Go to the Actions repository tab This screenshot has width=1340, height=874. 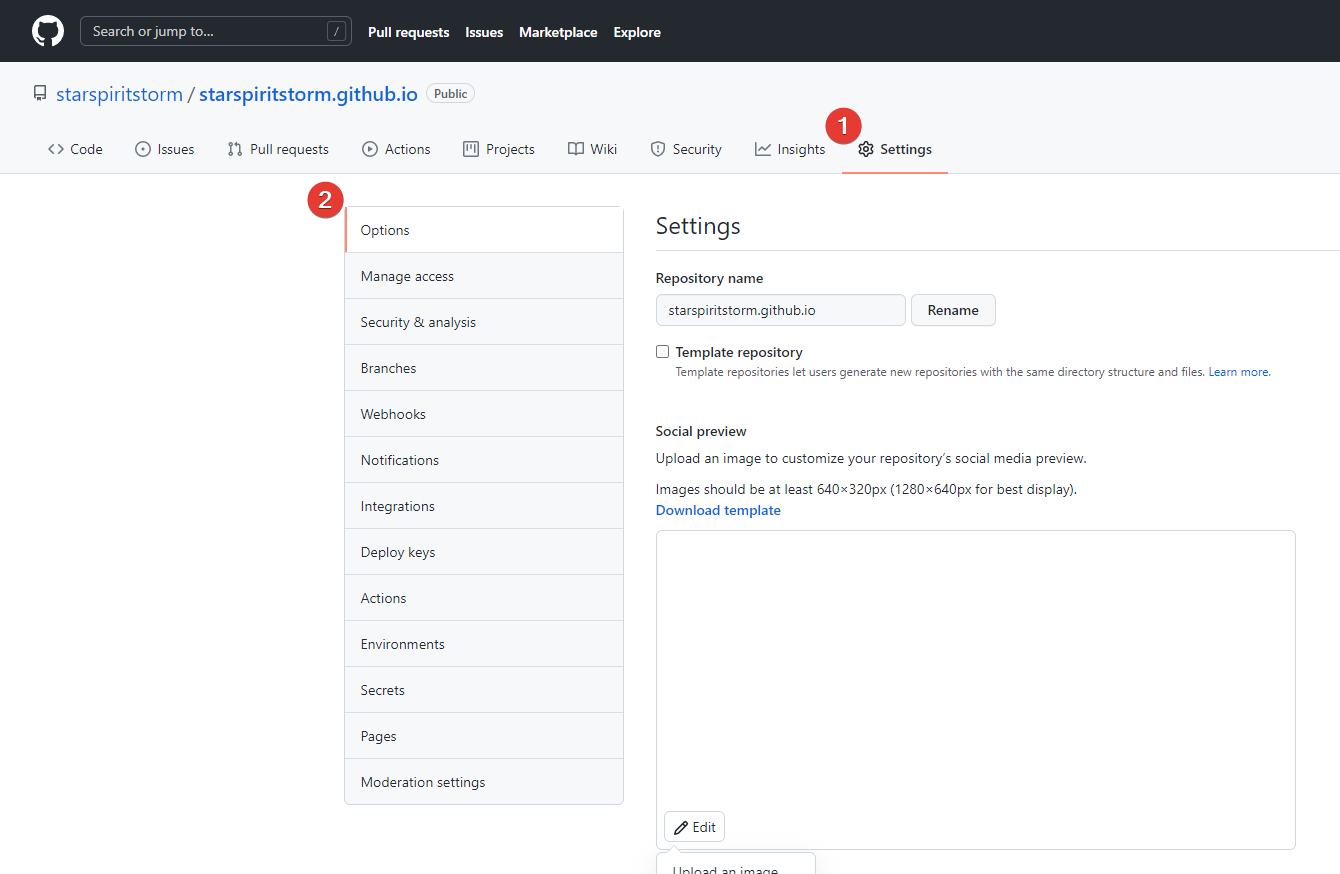[x=396, y=149]
